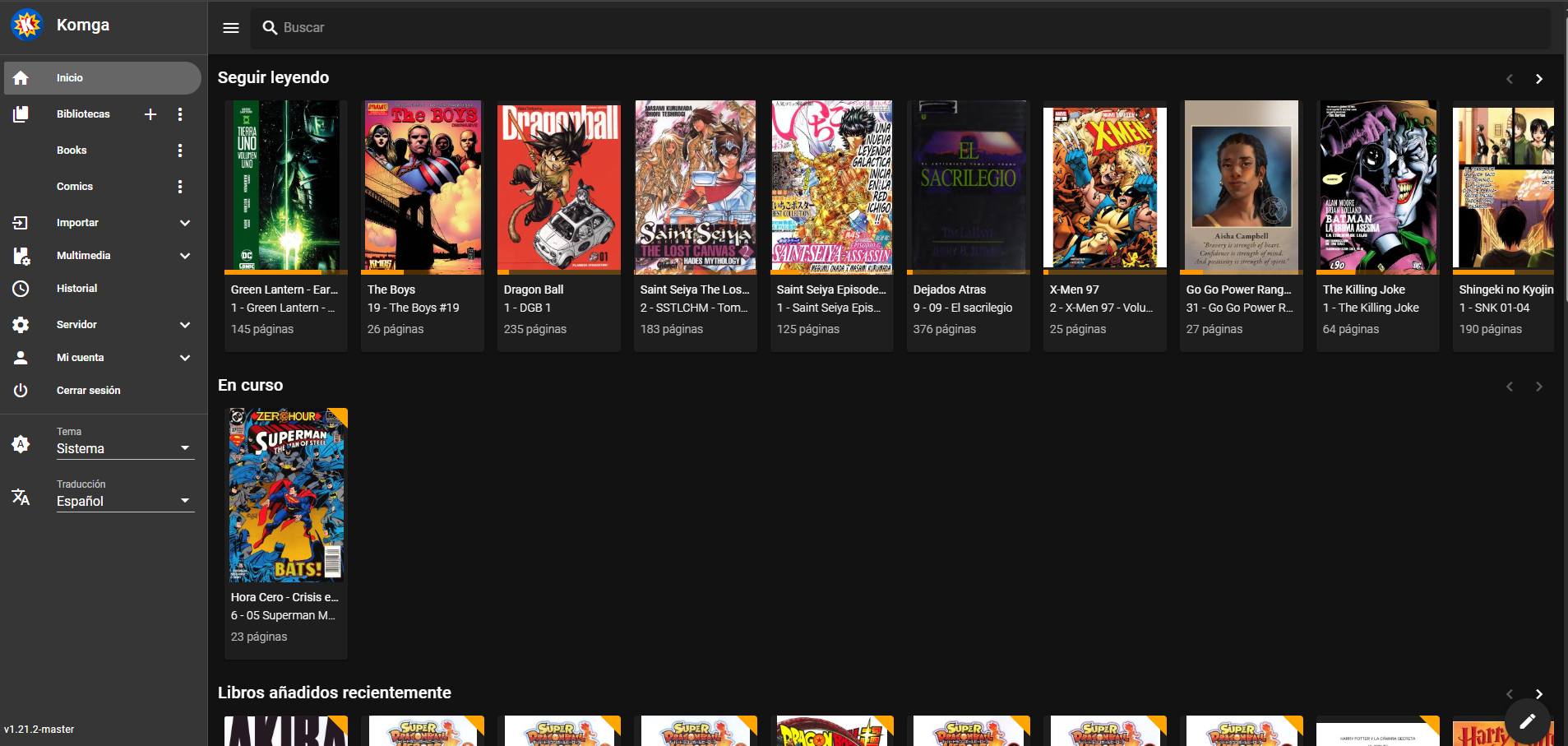The width and height of the screenshot is (1568, 746).
Task: Expand the Servidor settings section
Action: [x=185, y=325]
